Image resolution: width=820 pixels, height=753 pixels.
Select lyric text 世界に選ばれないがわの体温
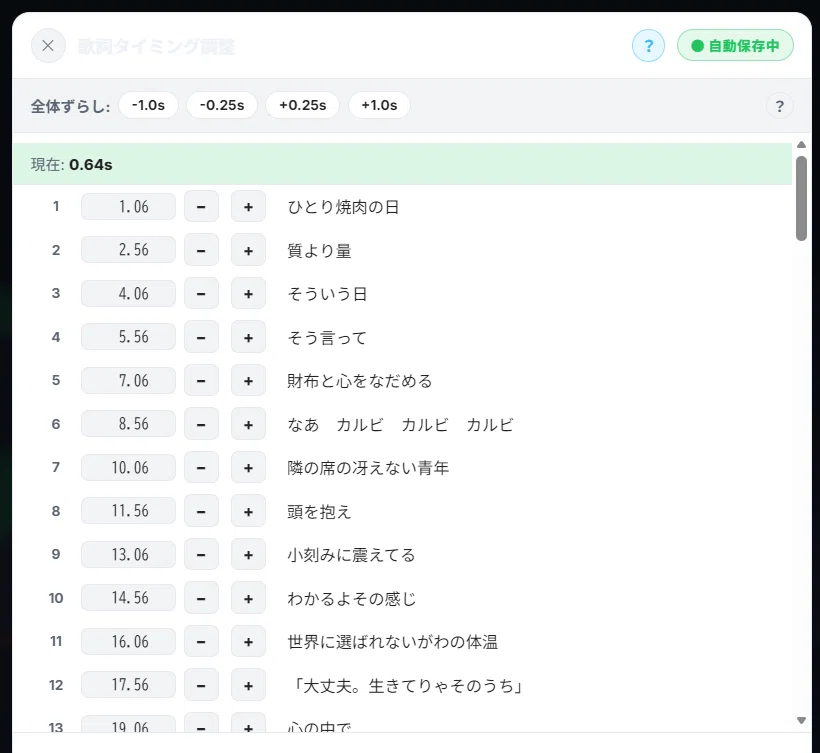[392, 642]
